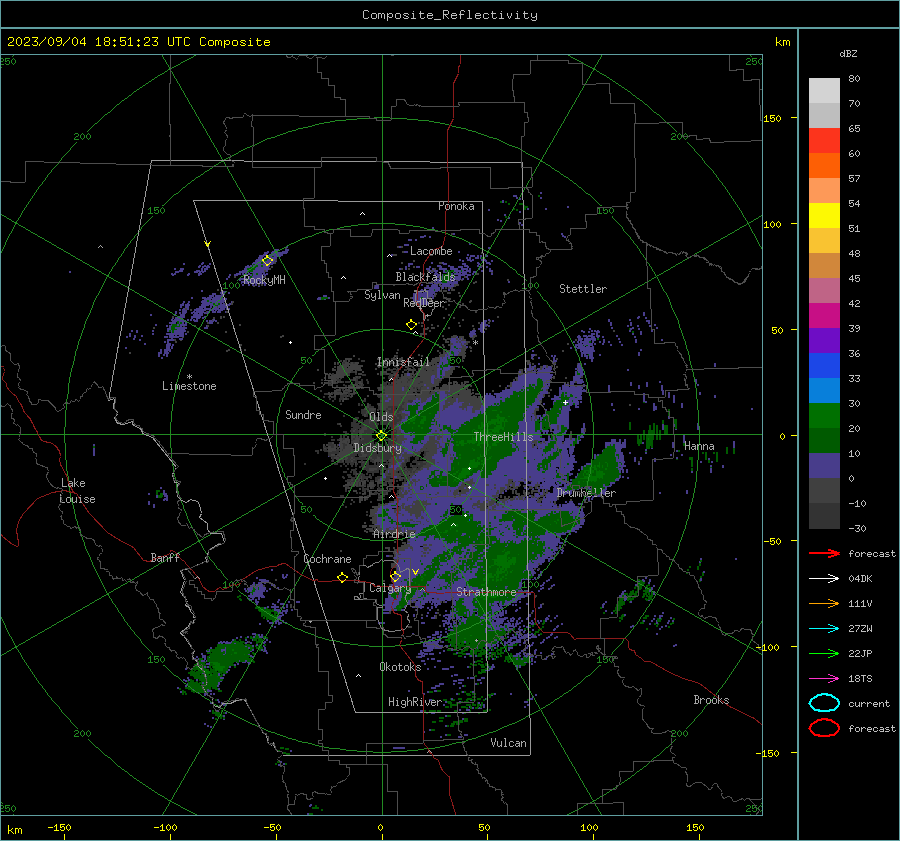Click the 51 dBZ yellow swatch
900x841 pixels.
(824, 215)
